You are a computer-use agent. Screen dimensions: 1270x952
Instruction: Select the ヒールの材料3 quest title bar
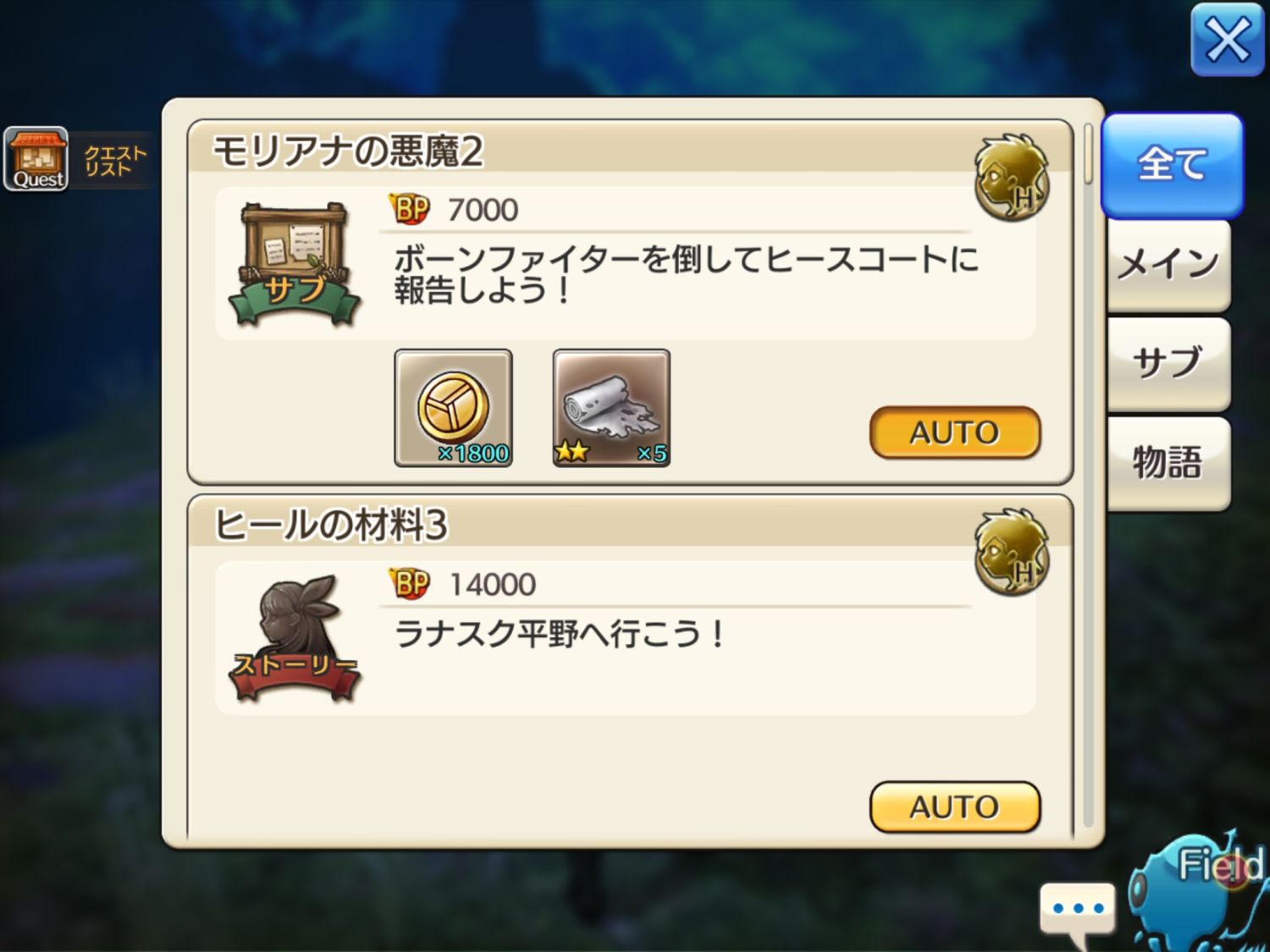point(630,524)
